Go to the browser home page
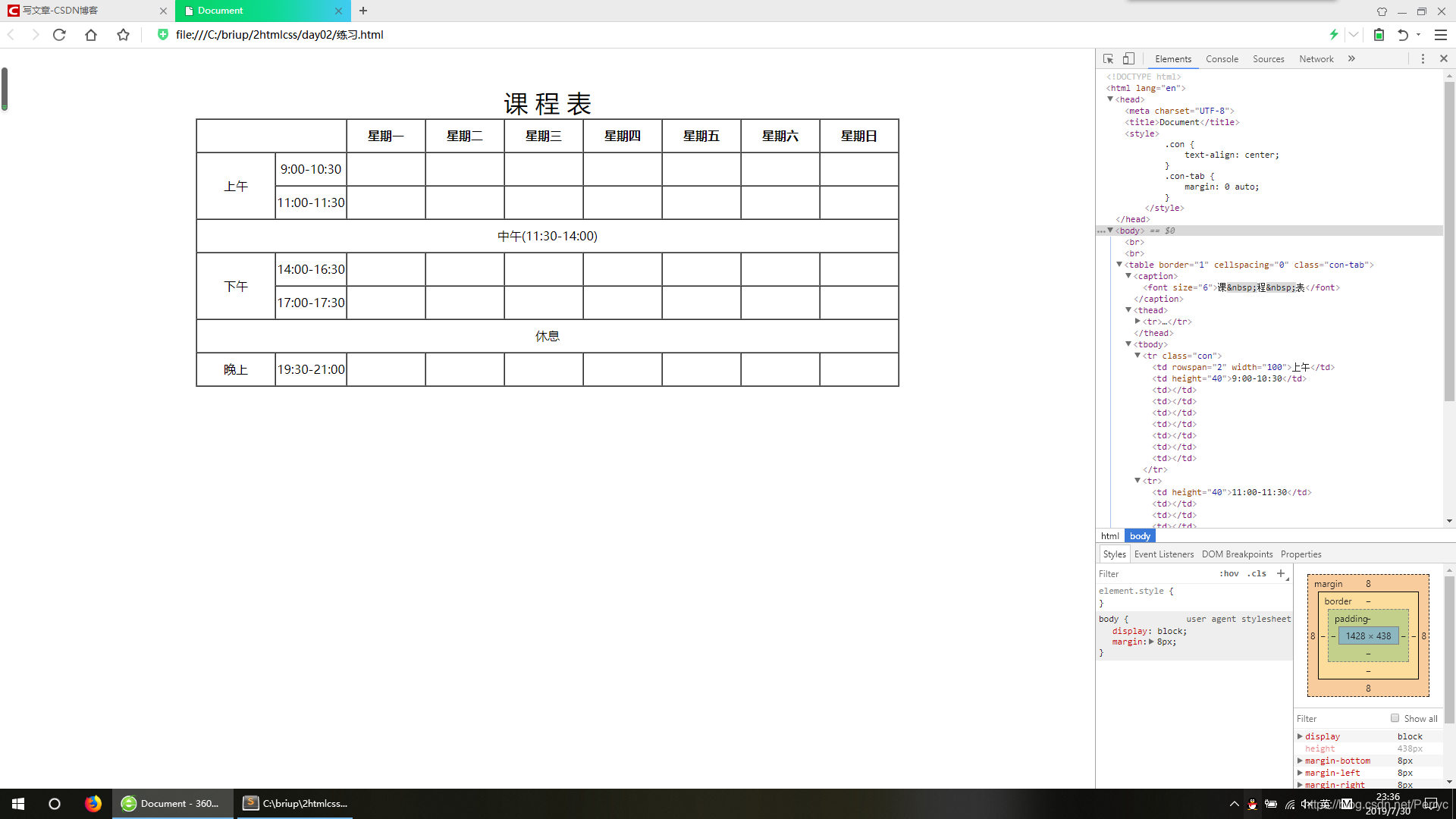The height and width of the screenshot is (819, 1456). [x=91, y=35]
